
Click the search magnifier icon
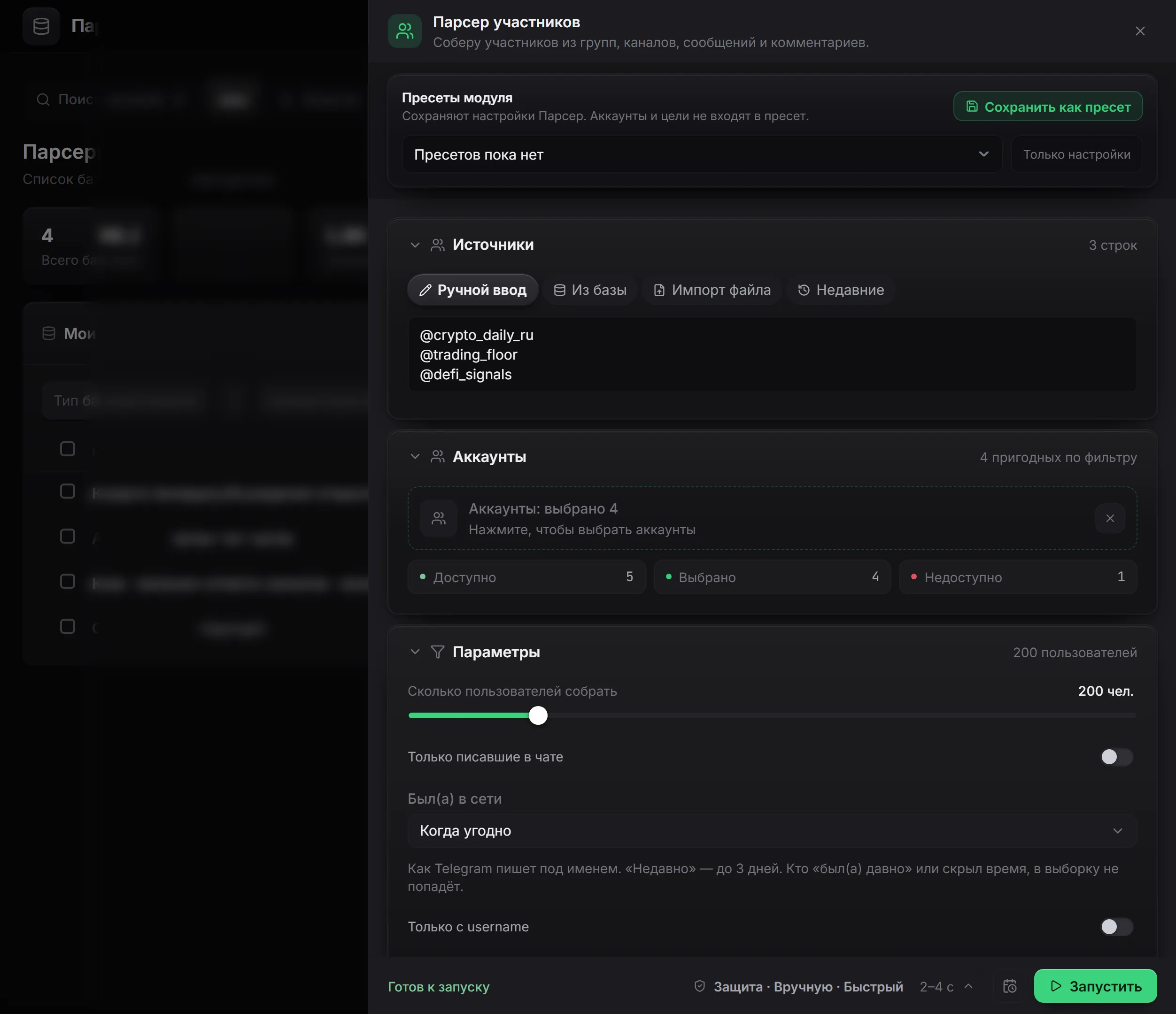(43, 100)
